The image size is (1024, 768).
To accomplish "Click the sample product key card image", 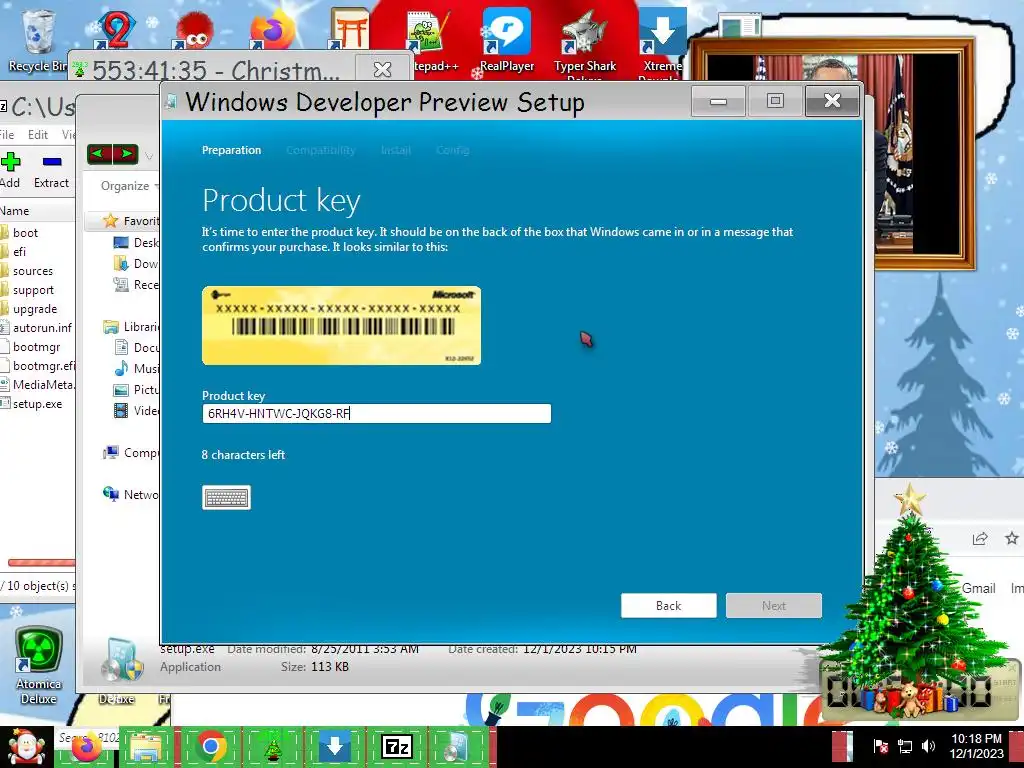I will pyautogui.click(x=342, y=325).
